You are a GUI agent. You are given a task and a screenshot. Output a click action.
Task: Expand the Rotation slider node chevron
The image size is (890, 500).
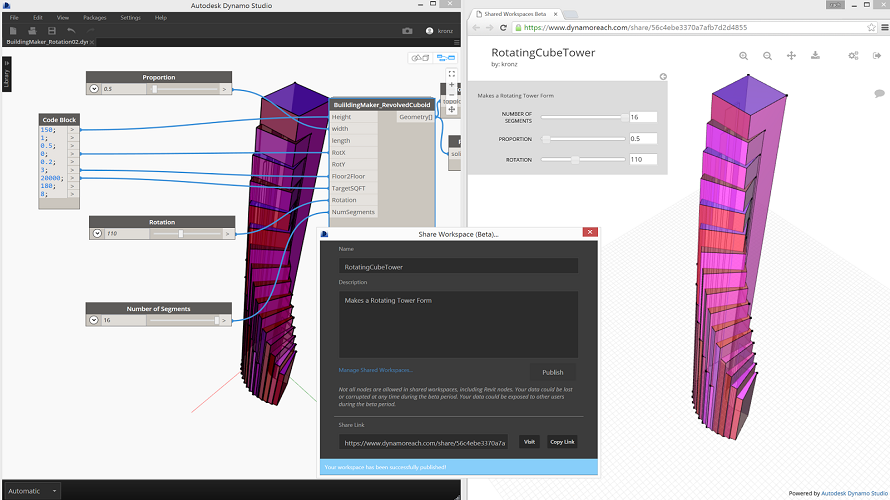coord(97,233)
